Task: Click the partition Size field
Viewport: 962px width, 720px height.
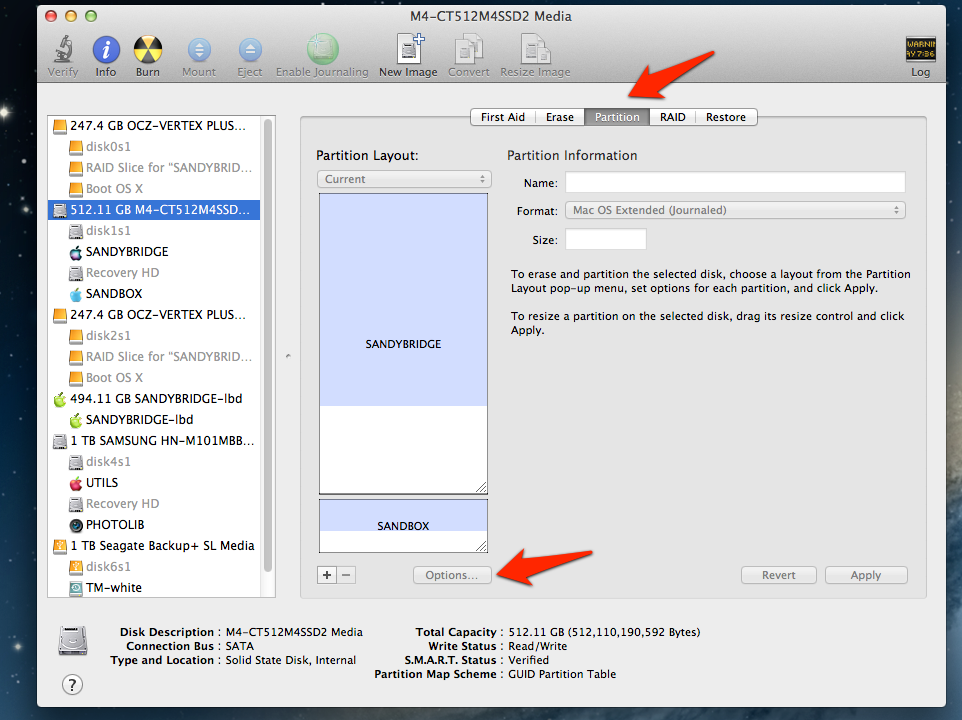Action: pos(606,239)
